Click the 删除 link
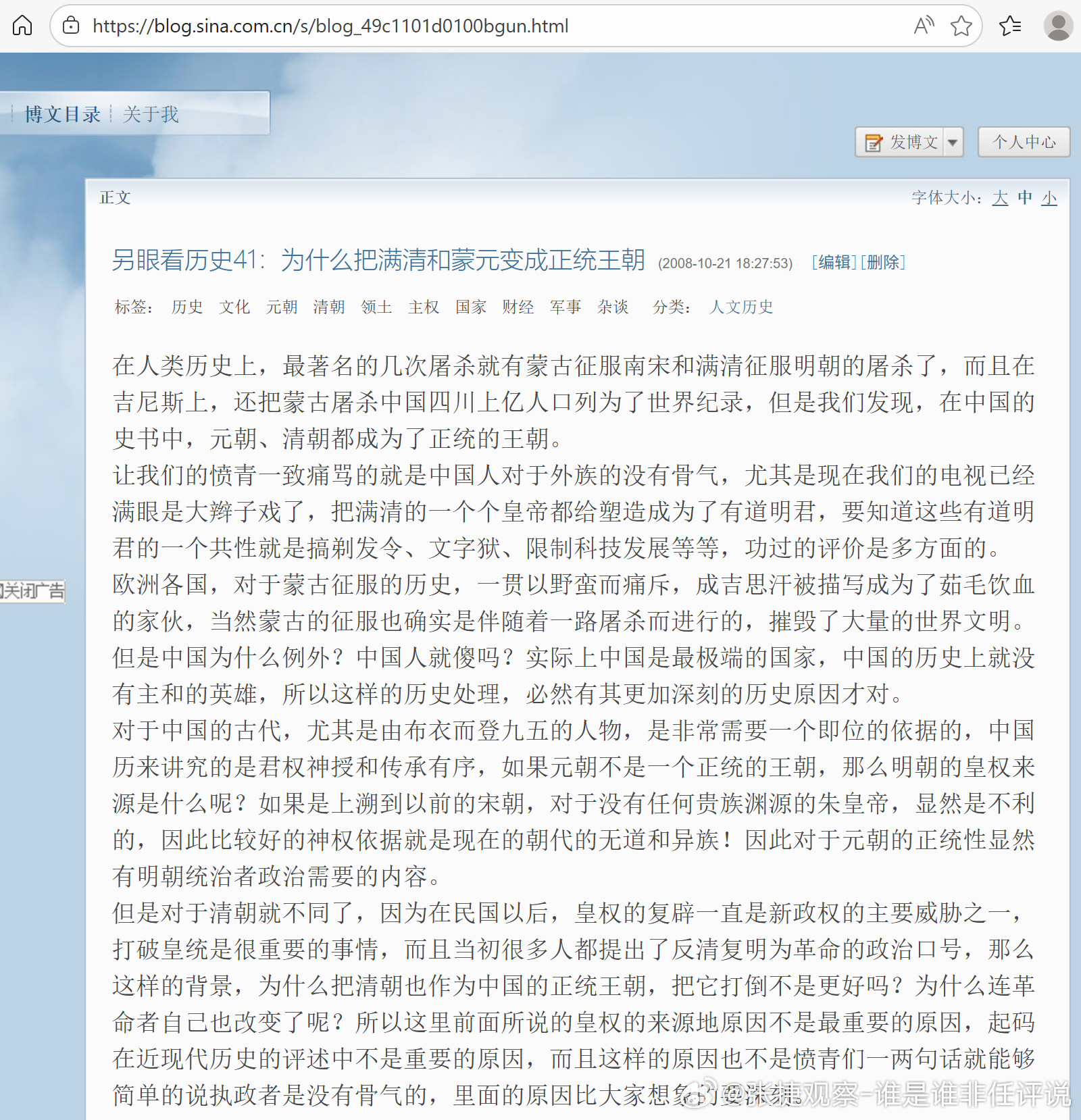The image size is (1081, 1120). pos(883,263)
